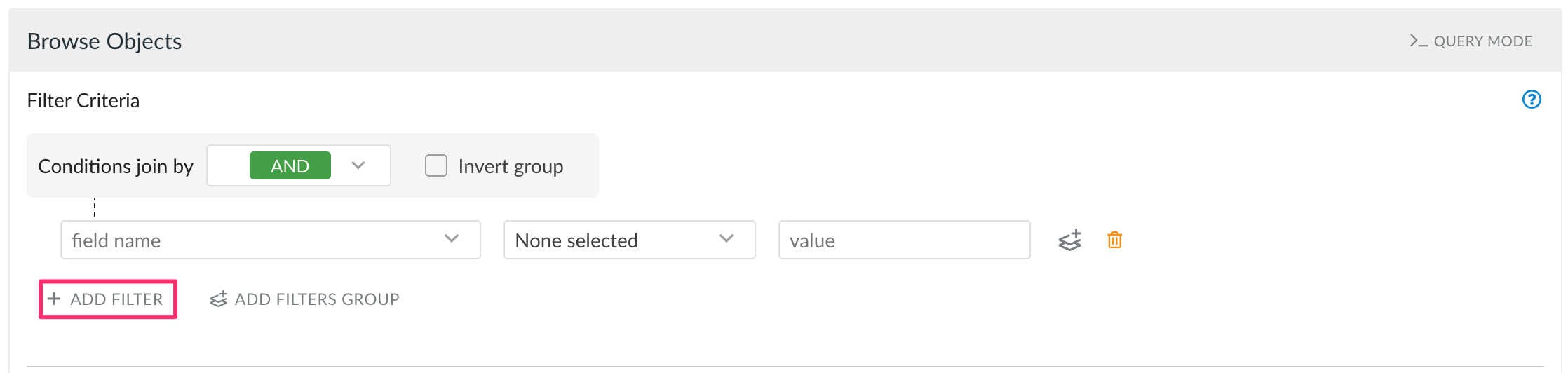Select the green AND badge
Screen dimensions: 1568x373
[x=290, y=165]
